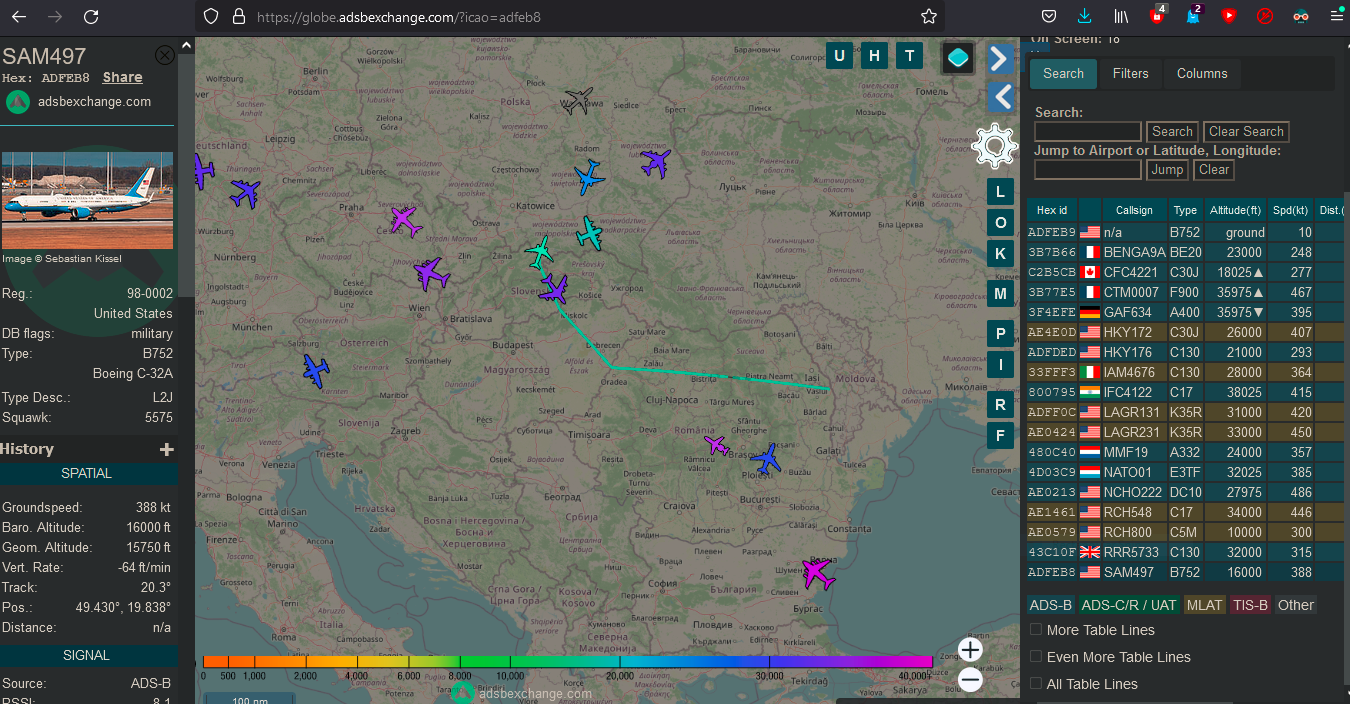
Task: Toggle the H map button
Action: point(874,56)
